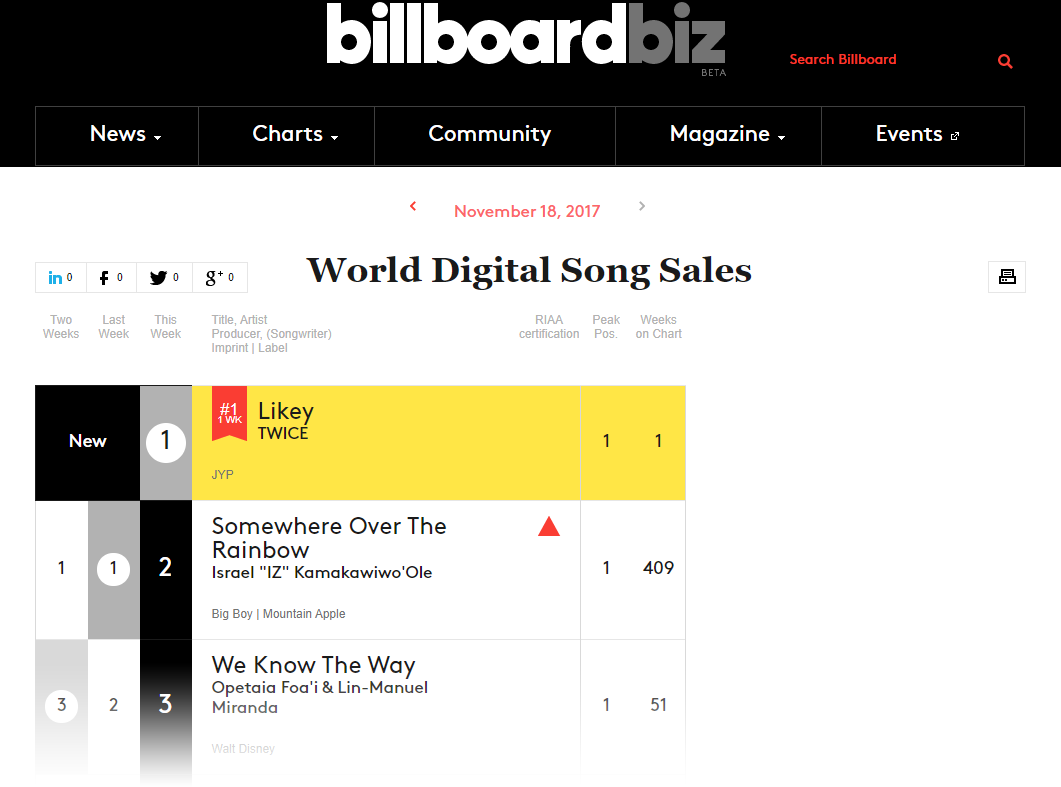Open the Likey song entry
The image size is (1061, 787).
point(286,411)
